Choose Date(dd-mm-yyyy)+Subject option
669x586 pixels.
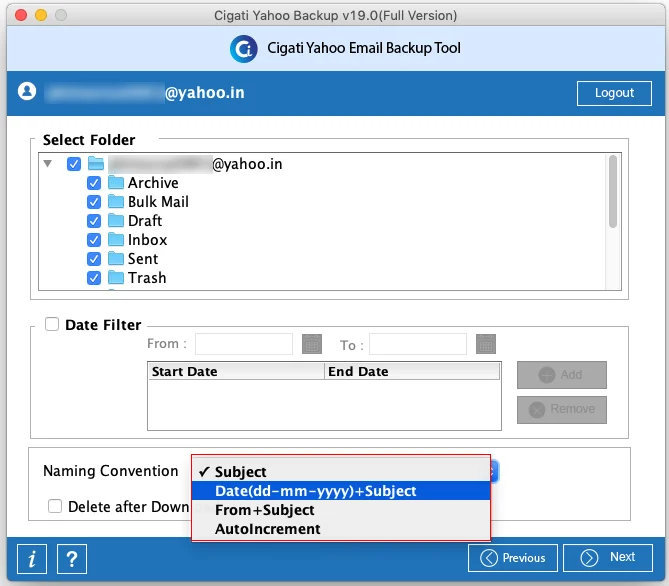coord(341,491)
